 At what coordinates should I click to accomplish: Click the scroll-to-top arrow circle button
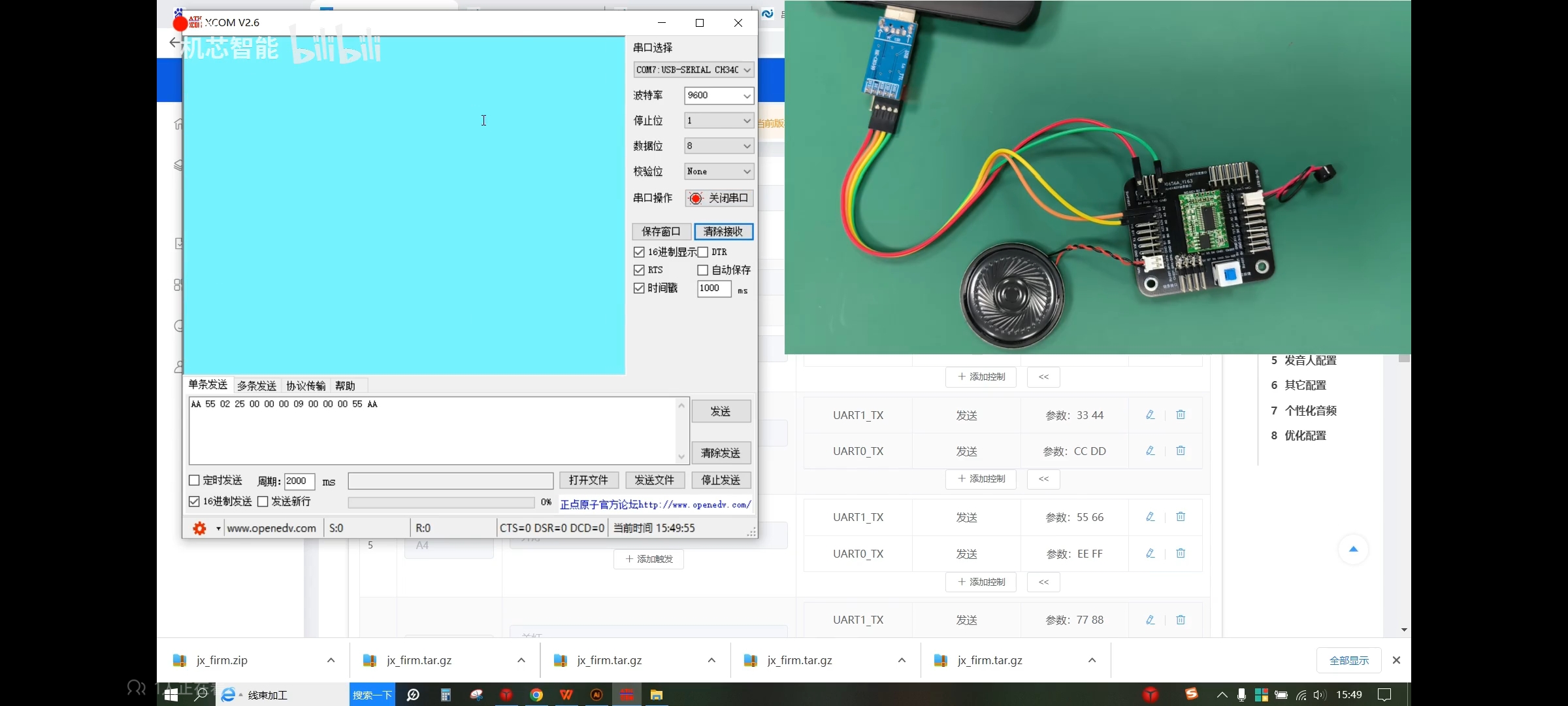[x=1353, y=549]
